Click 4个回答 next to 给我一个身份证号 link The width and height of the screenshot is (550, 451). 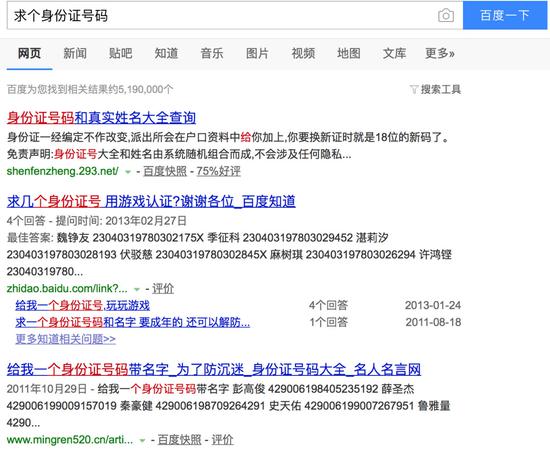point(328,305)
